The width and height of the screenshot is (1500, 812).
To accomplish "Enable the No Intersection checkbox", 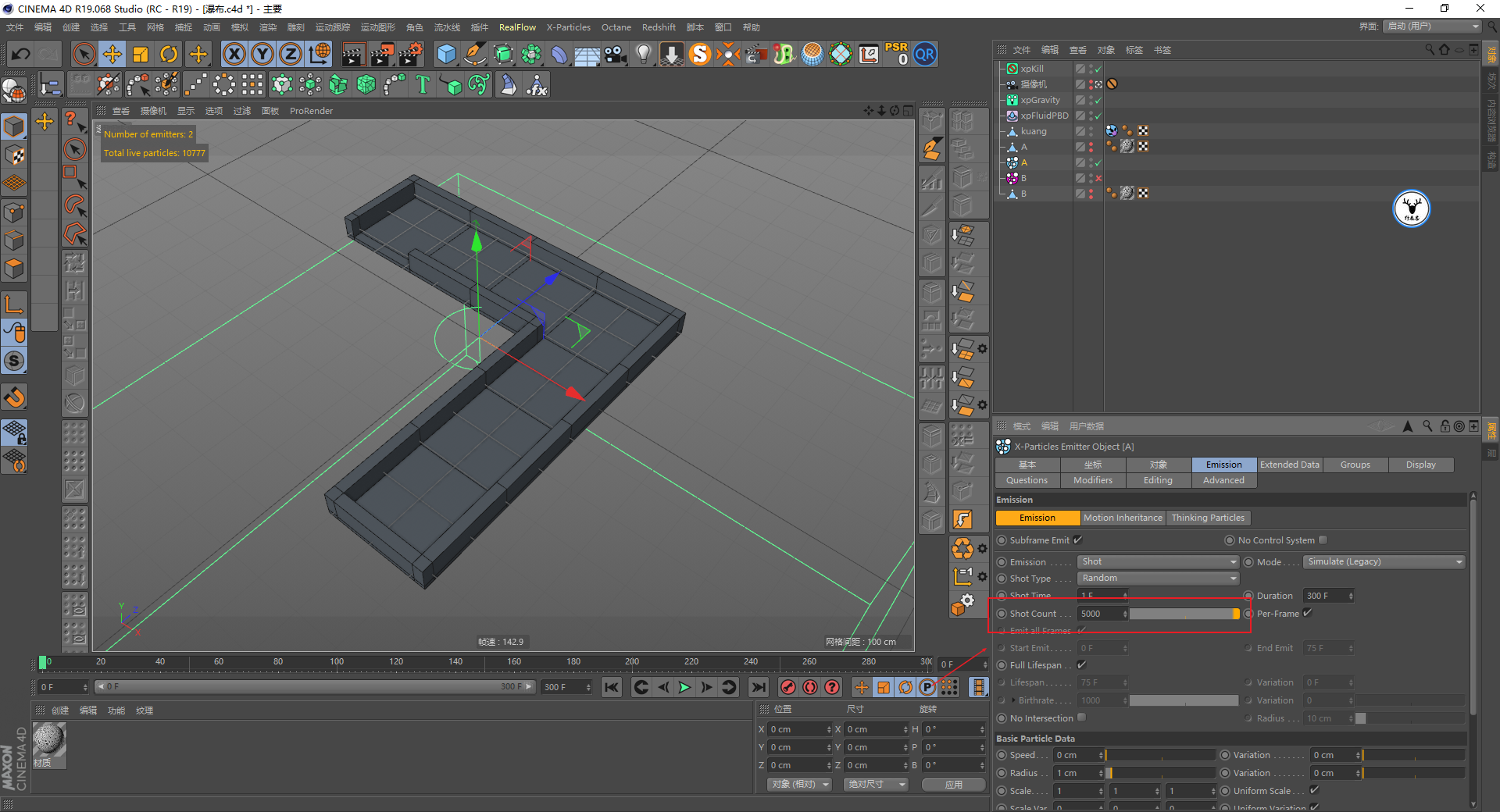I will pos(1082,718).
